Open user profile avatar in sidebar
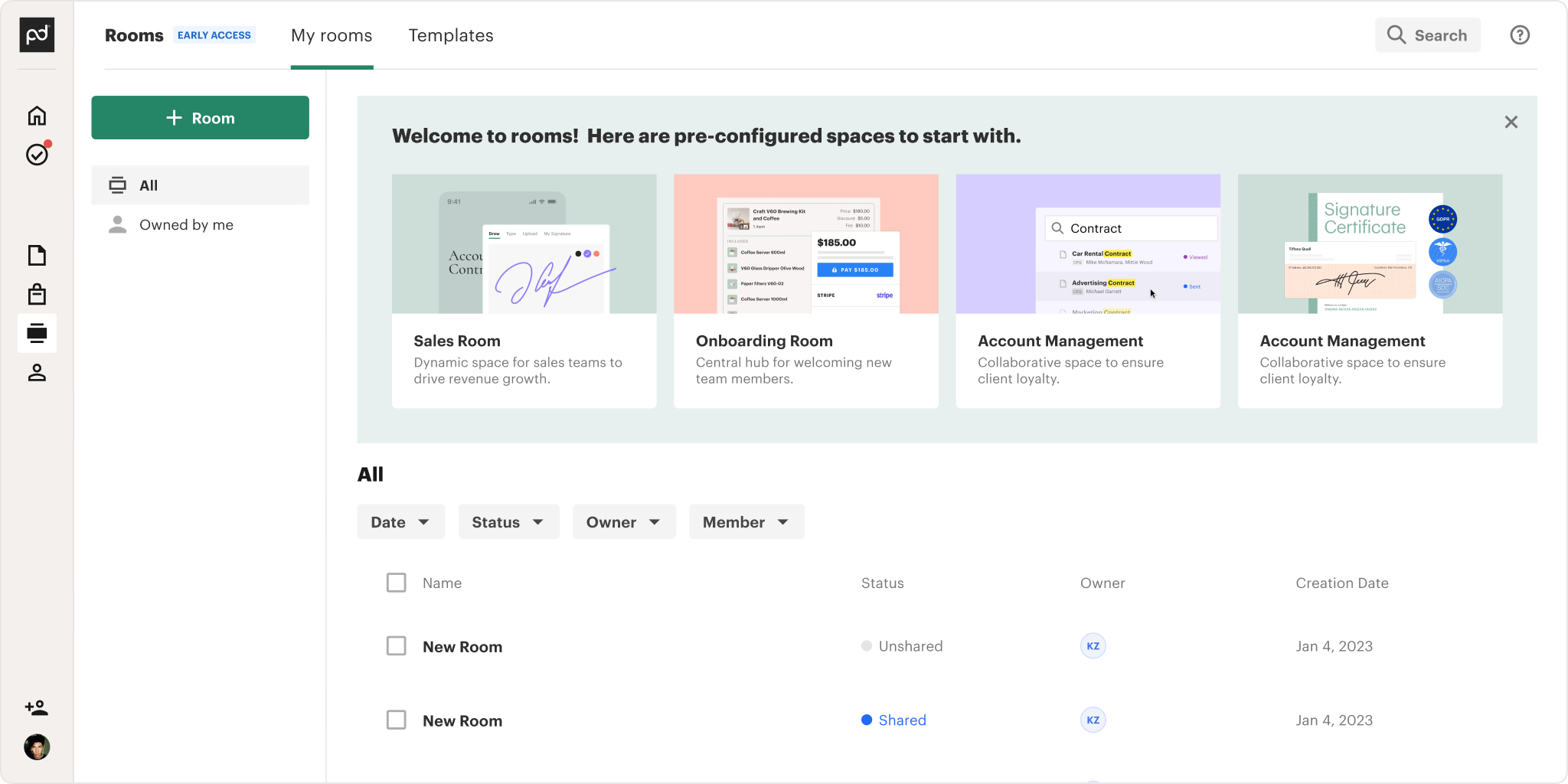1568x784 pixels. coord(37,747)
